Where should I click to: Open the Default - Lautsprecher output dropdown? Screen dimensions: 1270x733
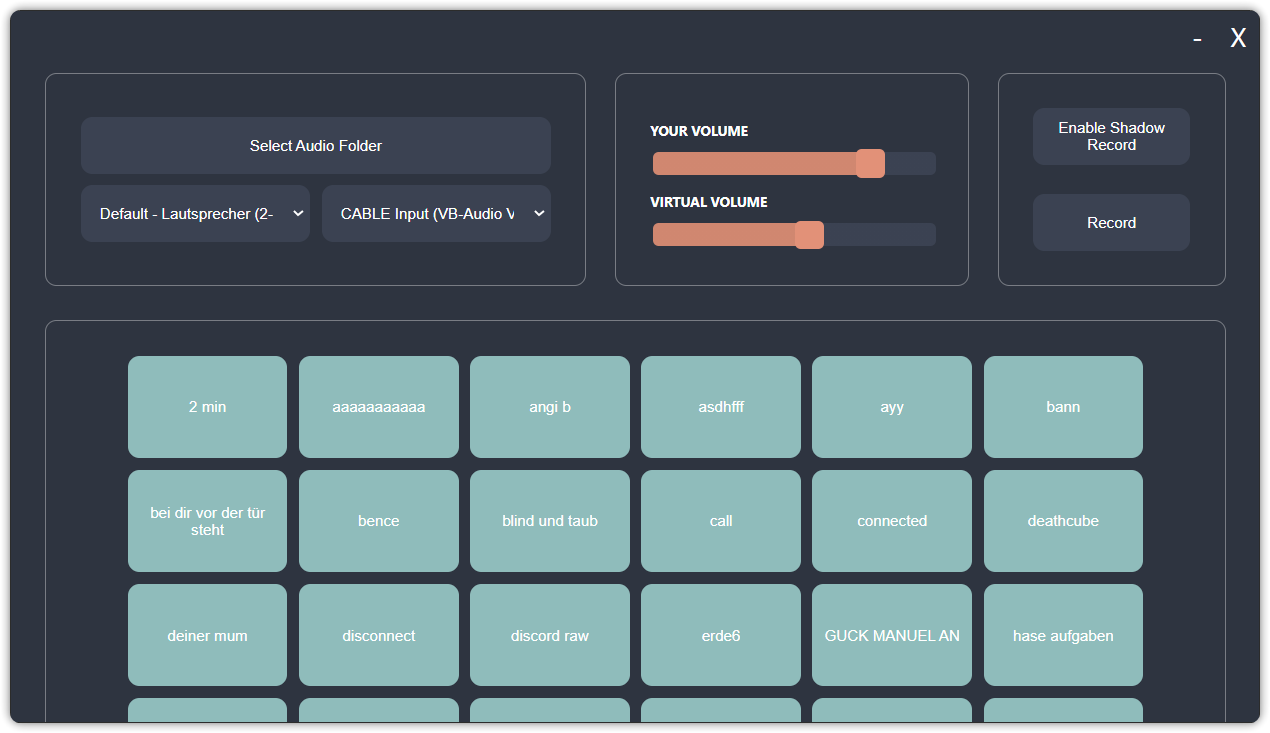pos(196,214)
